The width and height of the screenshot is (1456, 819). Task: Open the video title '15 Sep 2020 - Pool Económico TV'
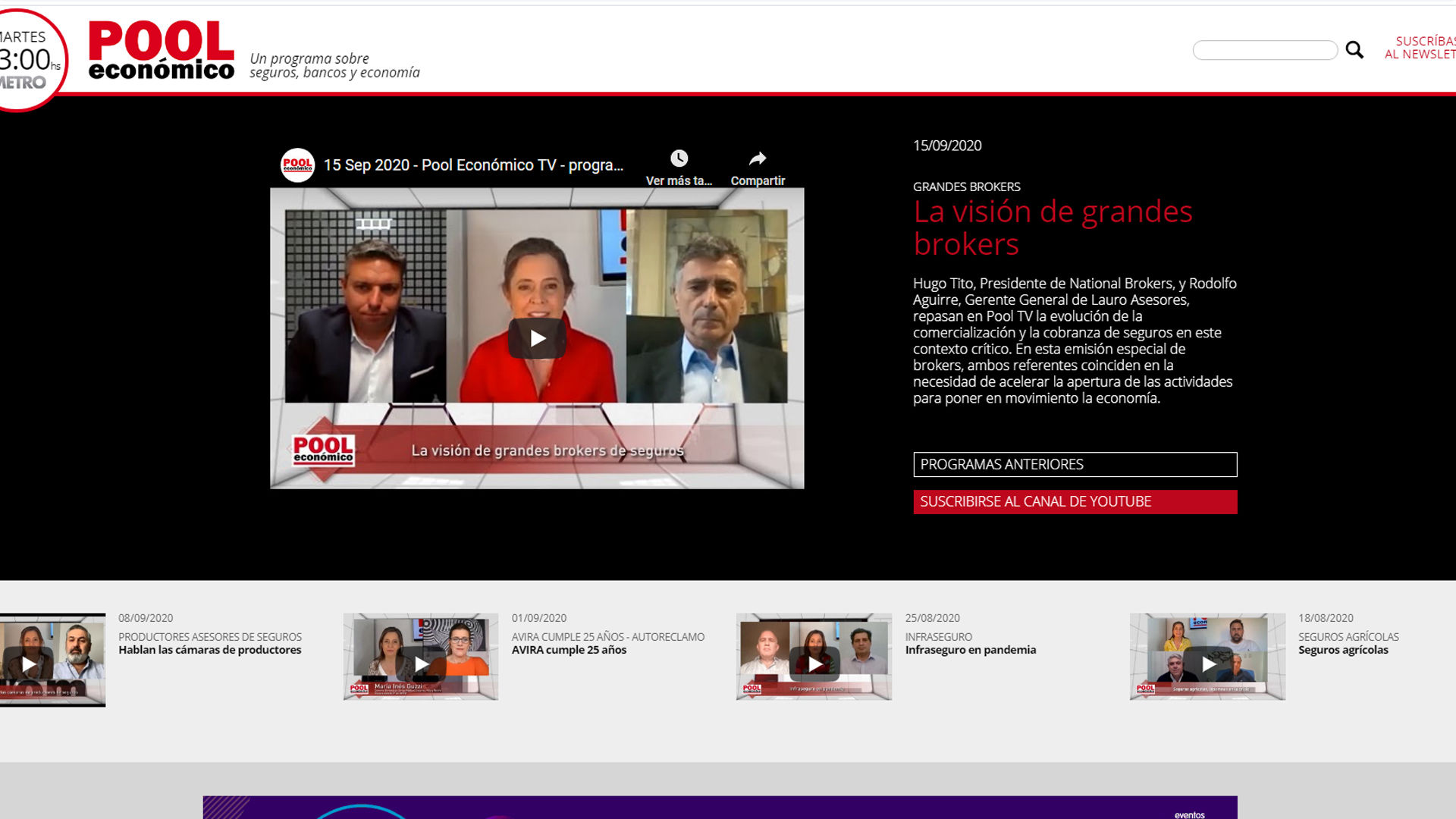click(x=473, y=165)
